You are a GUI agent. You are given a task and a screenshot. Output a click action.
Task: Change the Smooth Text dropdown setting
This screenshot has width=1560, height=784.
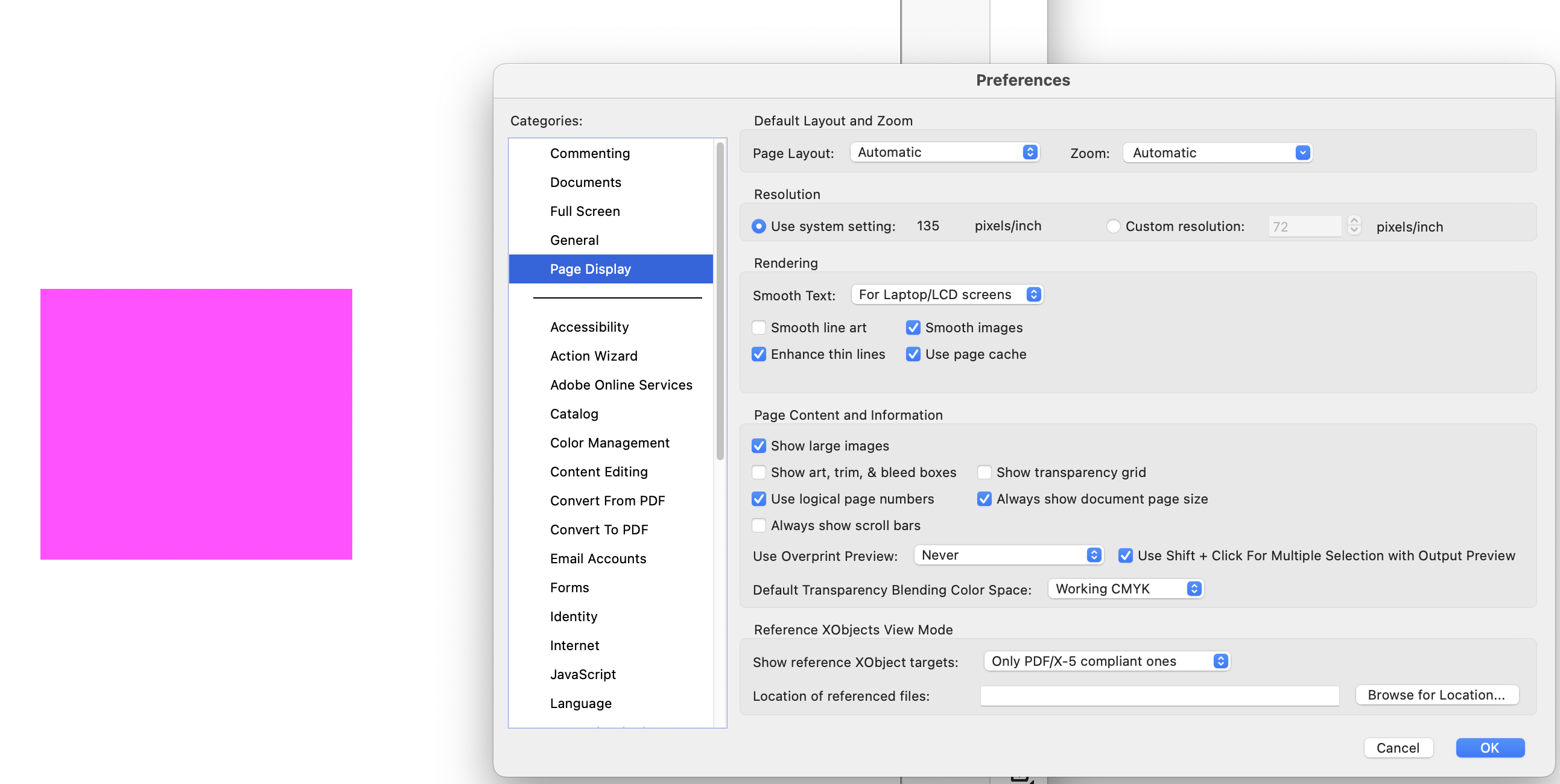coord(946,294)
